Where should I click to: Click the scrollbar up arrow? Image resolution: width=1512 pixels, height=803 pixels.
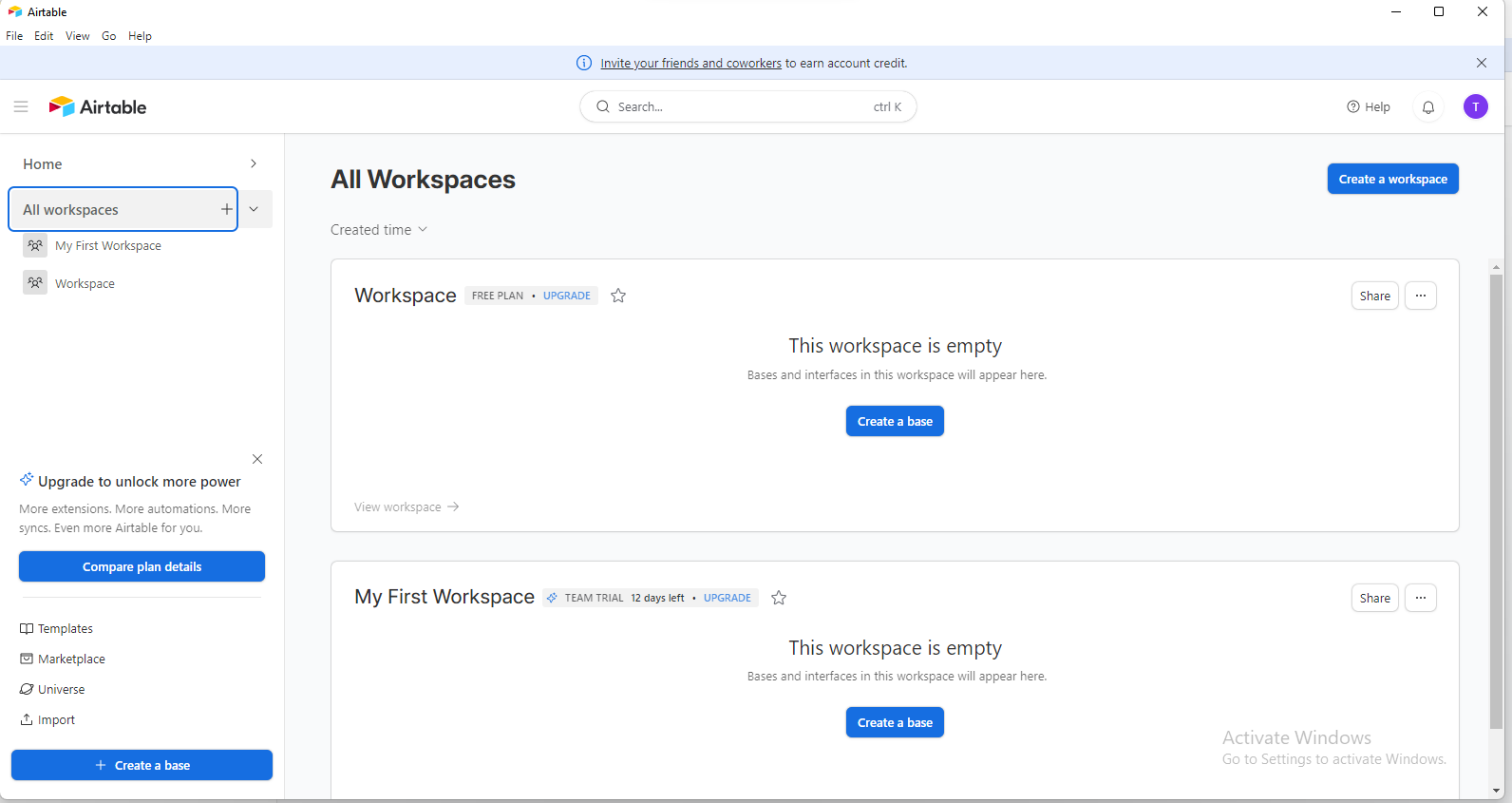[x=1496, y=266]
